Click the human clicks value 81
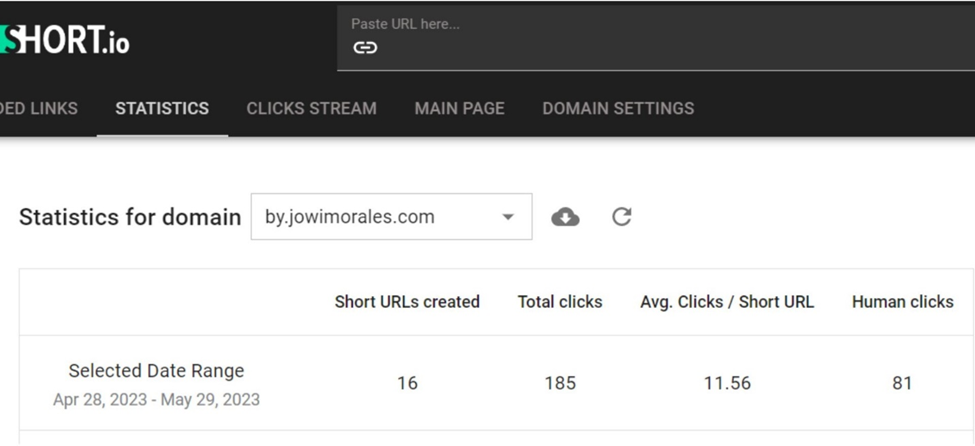 pyautogui.click(x=902, y=383)
